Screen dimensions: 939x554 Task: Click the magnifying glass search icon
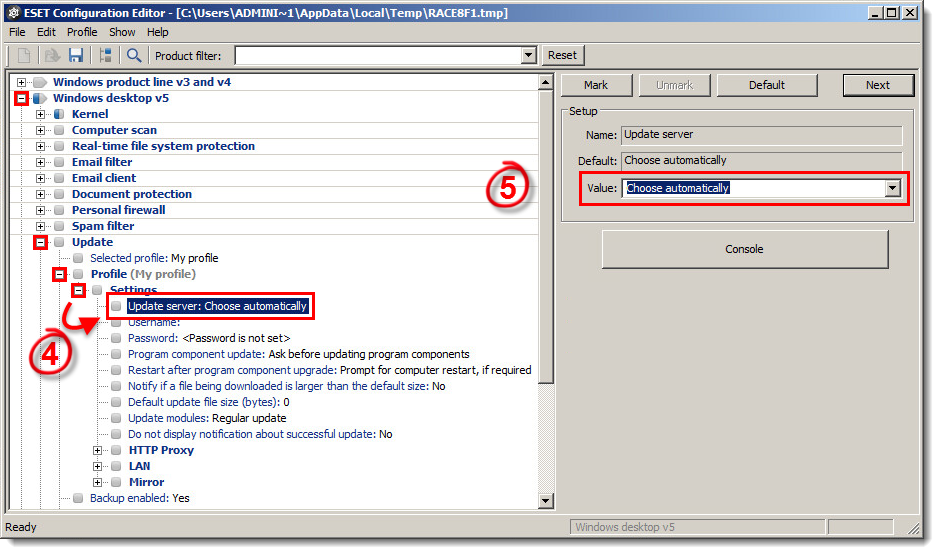pyautogui.click(x=133, y=55)
